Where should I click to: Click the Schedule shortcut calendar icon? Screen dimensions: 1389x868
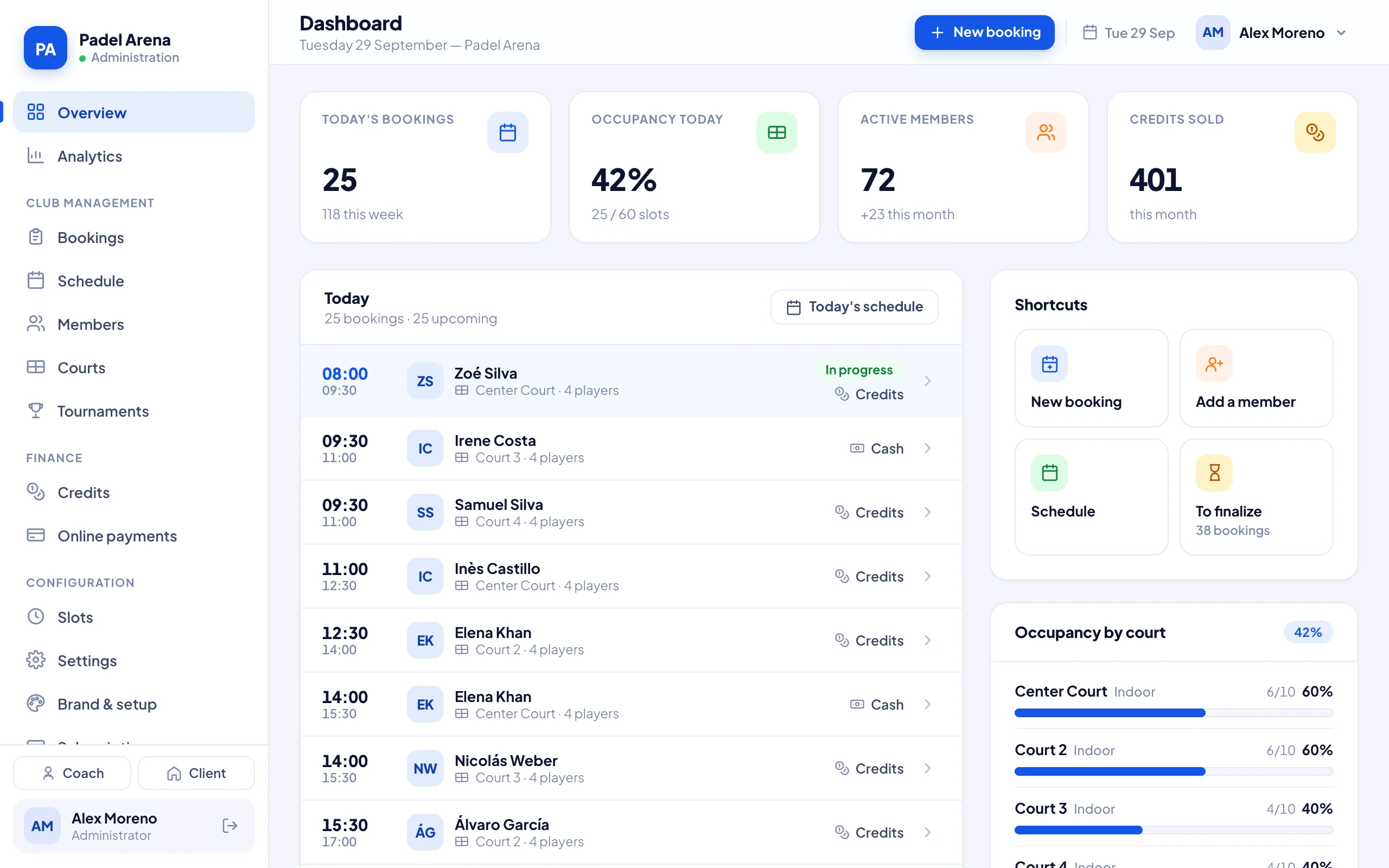pyautogui.click(x=1049, y=473)
